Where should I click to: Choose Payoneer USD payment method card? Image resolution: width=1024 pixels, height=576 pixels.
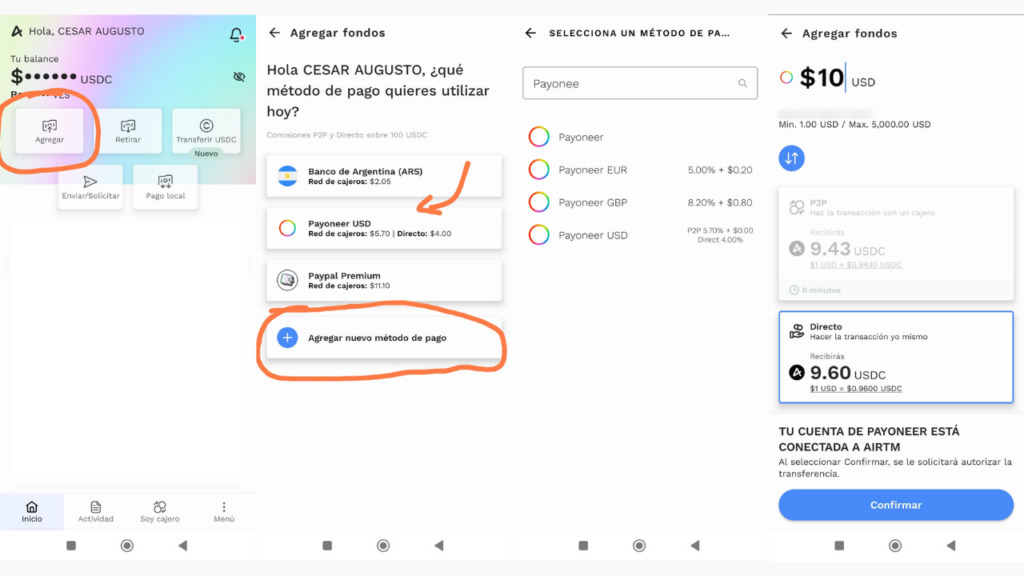click(x=384, y=228)
